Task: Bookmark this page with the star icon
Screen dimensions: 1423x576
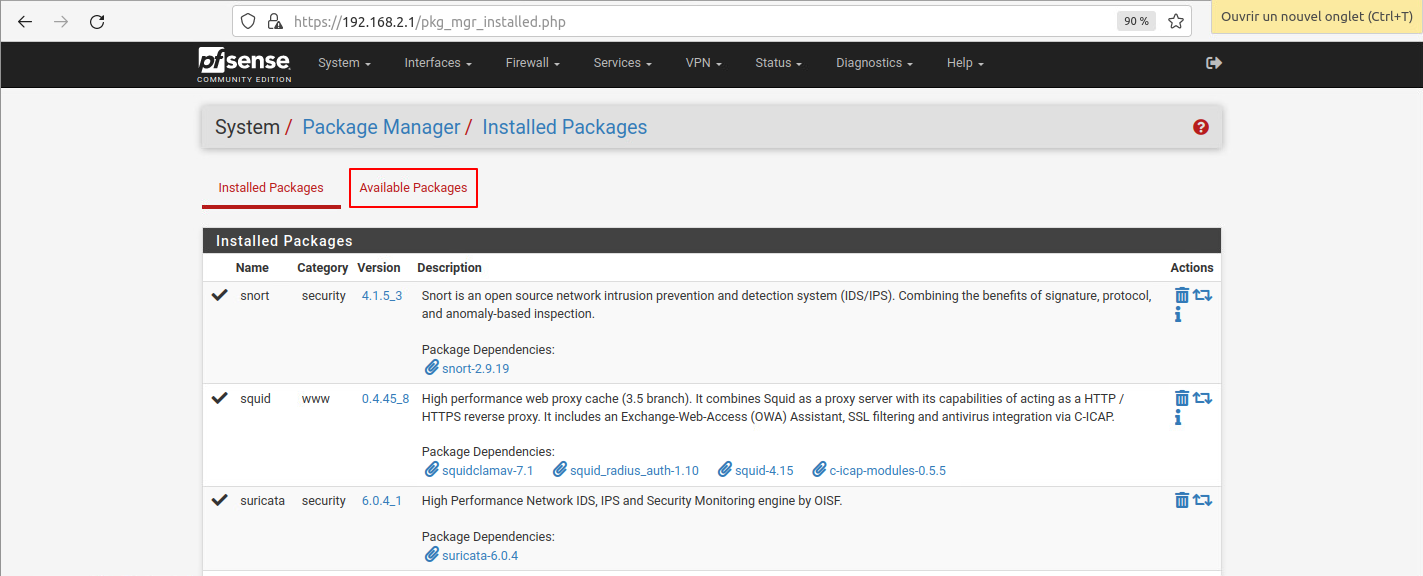Action: 1176,21
